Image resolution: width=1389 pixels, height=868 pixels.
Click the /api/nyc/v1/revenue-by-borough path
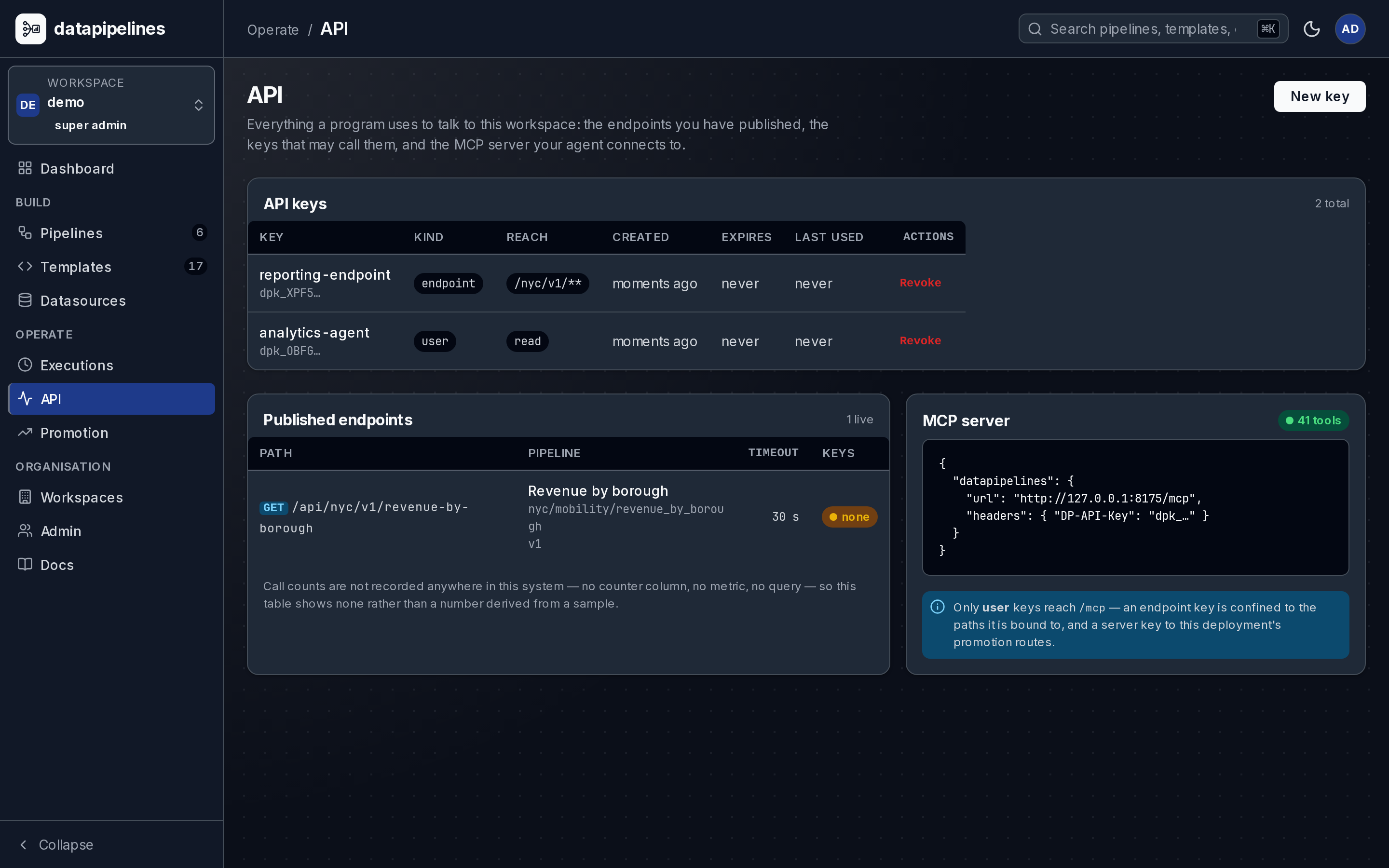click(364, 517)
